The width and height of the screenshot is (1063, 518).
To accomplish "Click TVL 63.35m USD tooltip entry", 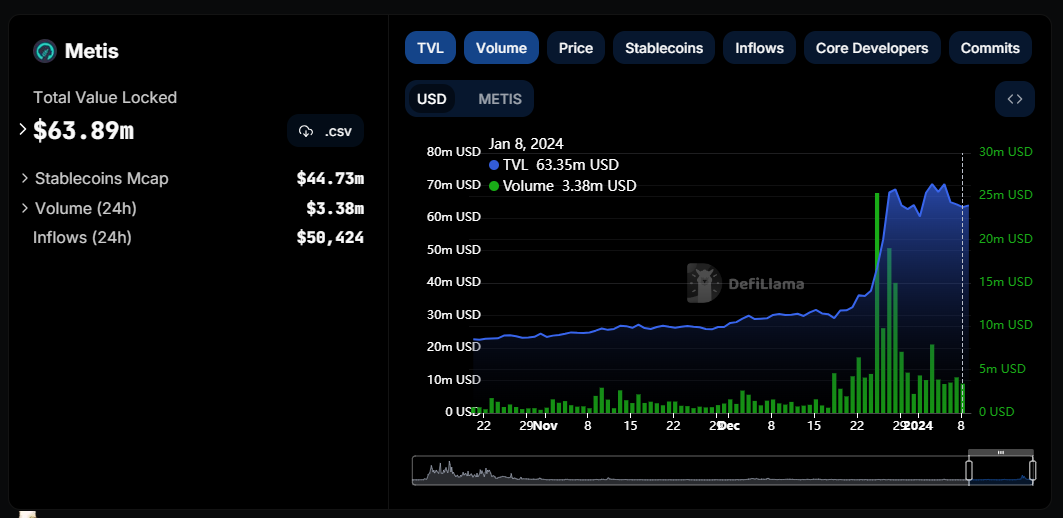I will [554, 165].
